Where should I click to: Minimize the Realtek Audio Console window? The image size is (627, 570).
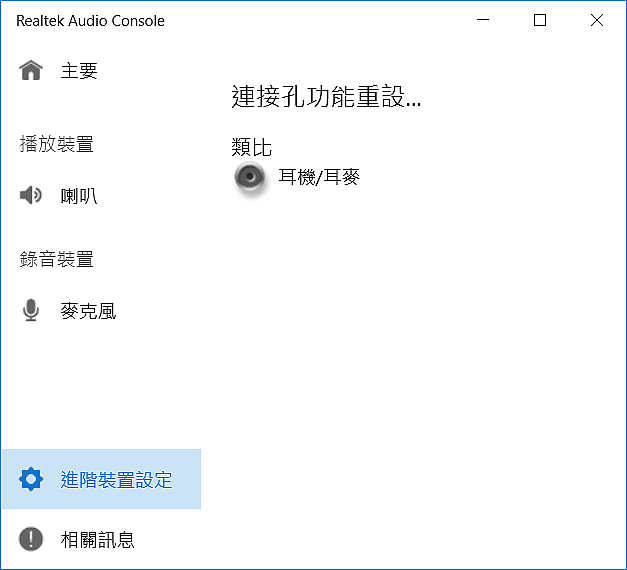tap(483, 20)
